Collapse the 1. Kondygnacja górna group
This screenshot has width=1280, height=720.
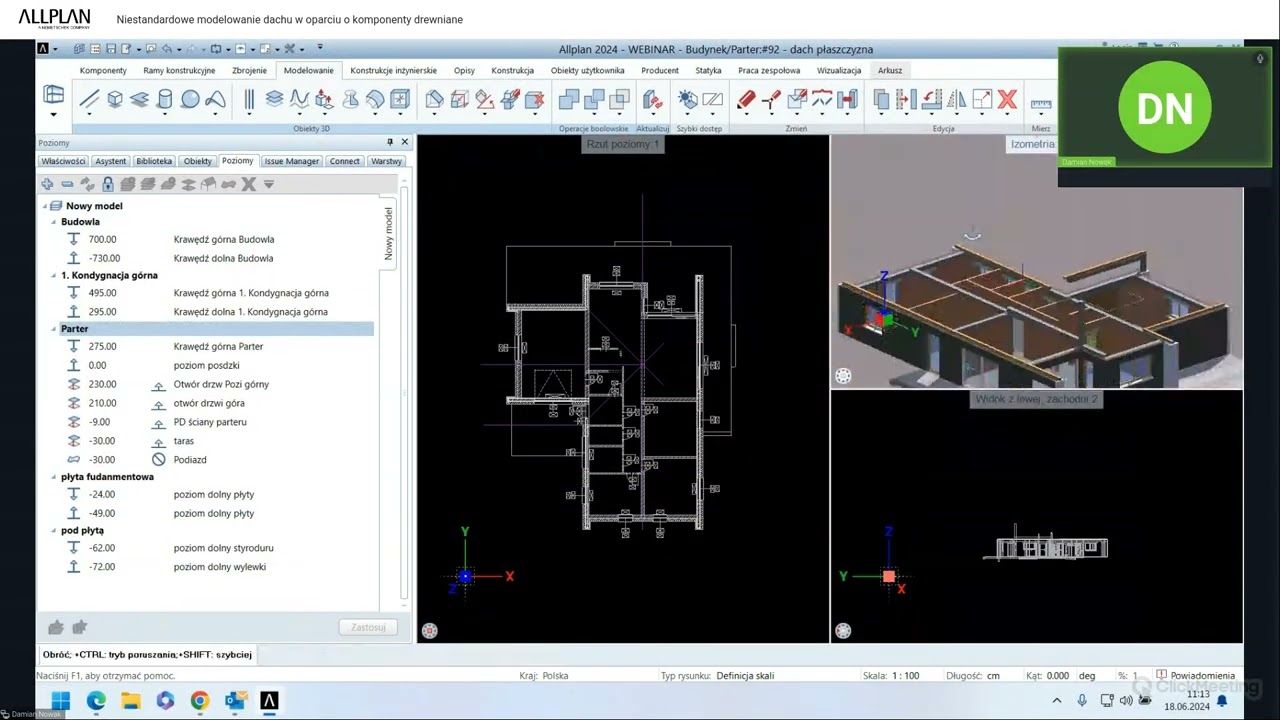(54, 275)
